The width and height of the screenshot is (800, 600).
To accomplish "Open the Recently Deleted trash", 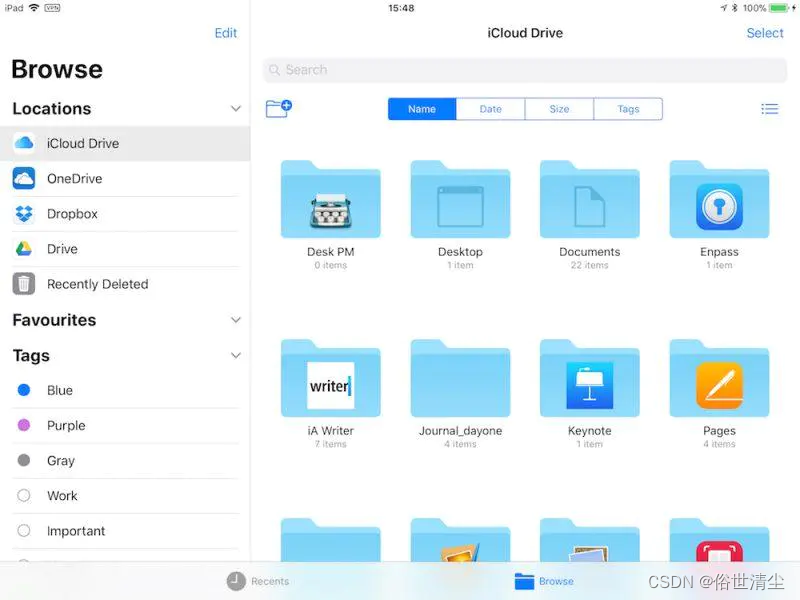I will click(125, 284).
